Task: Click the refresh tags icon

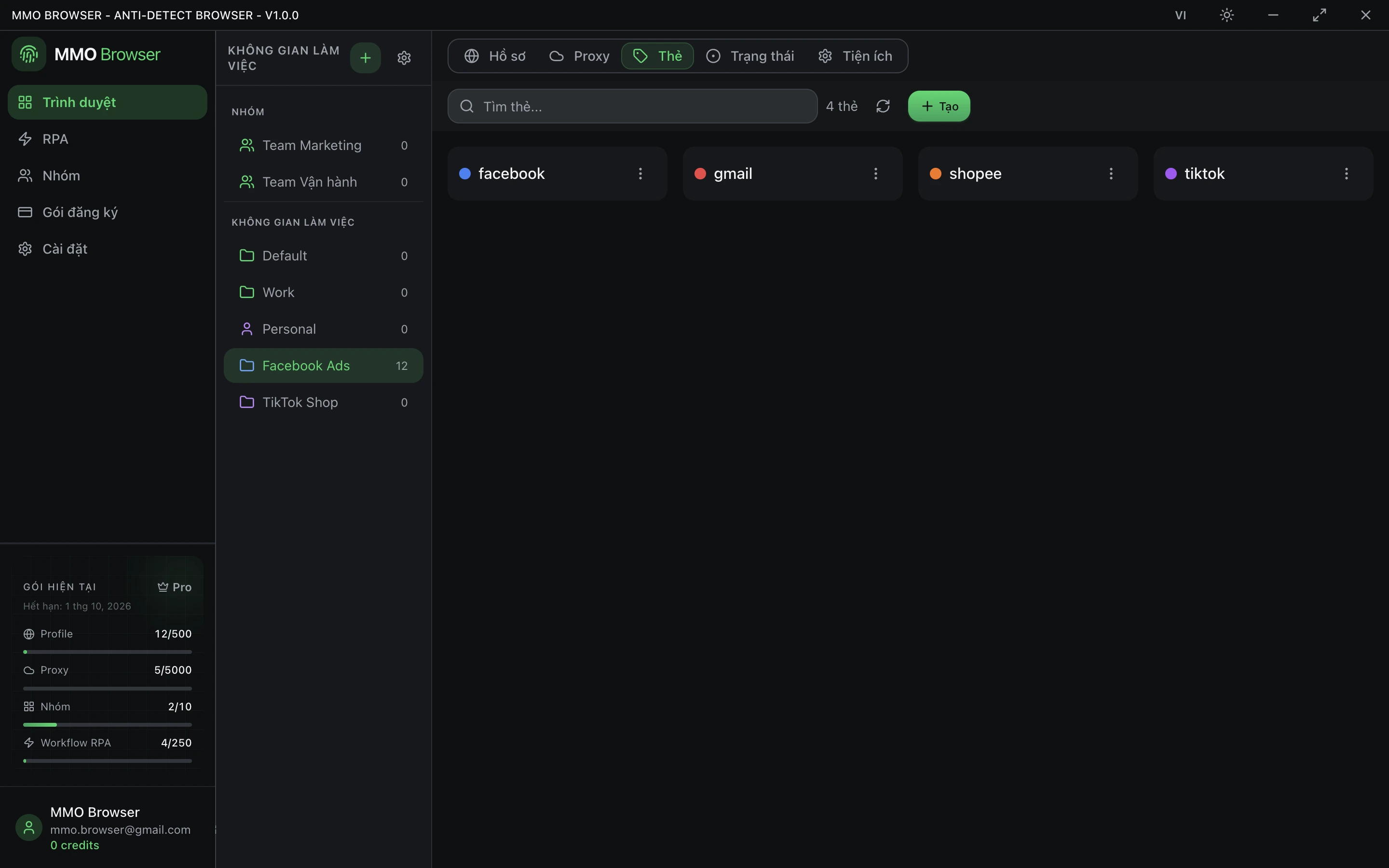Action: [x=883, y=106]
